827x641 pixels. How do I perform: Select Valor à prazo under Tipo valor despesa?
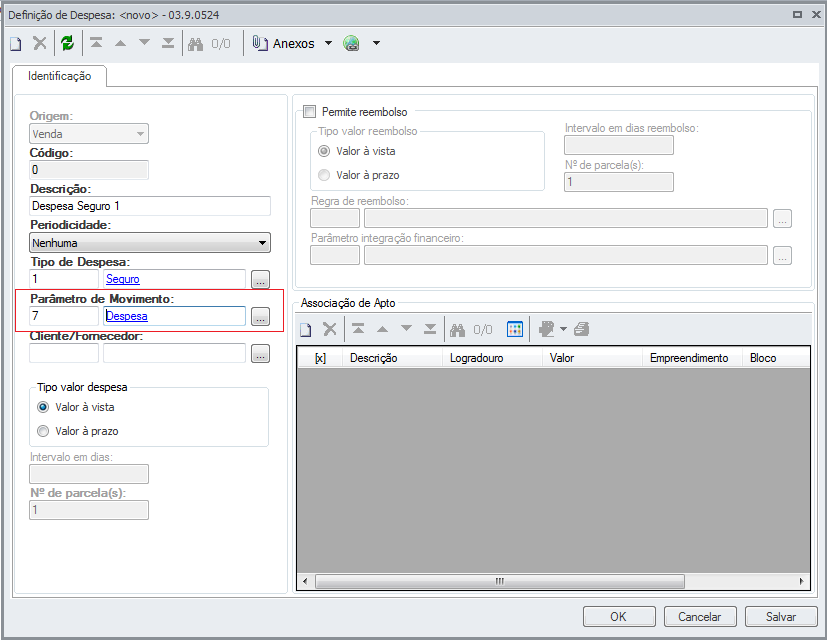43,431
